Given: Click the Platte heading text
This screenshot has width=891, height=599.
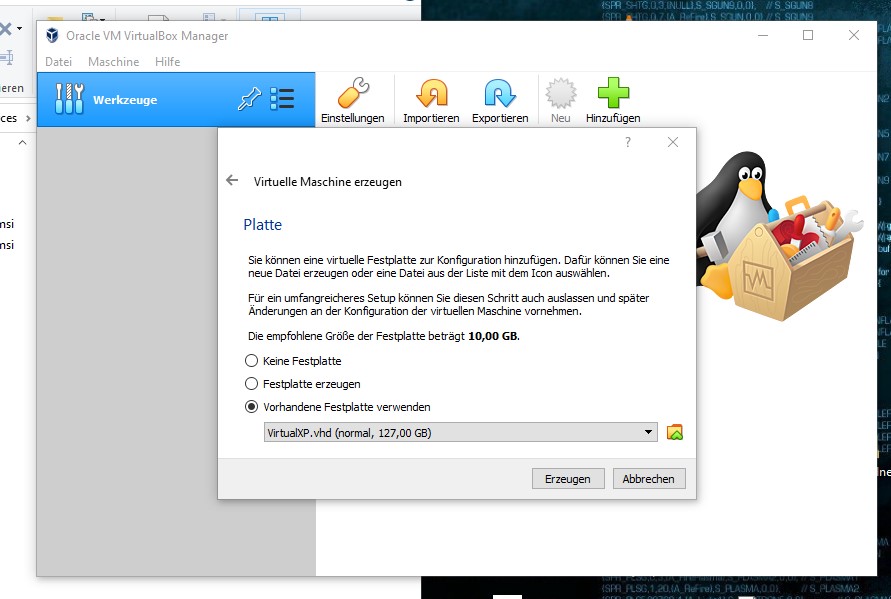Looking at the screenshot, I should (263, 224).
